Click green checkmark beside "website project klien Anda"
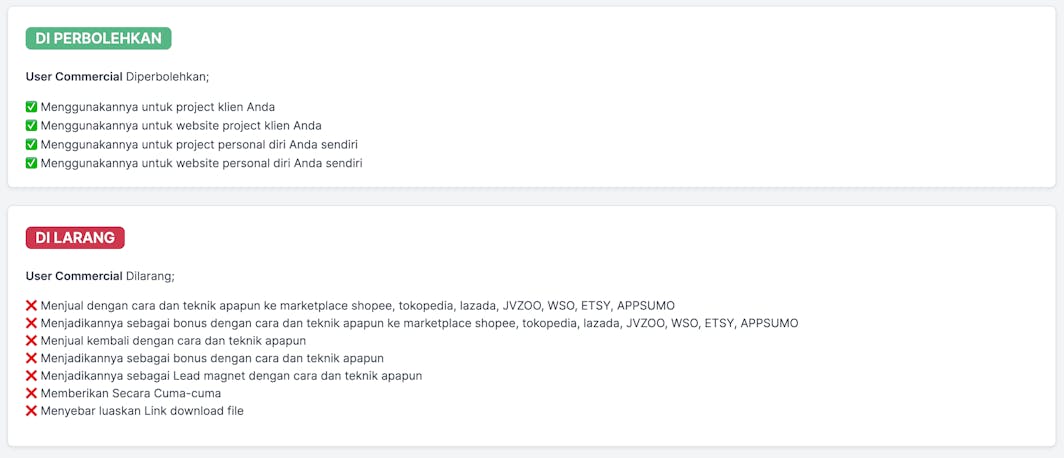This screenshot has width=1064, height=458. pos(31,125)
